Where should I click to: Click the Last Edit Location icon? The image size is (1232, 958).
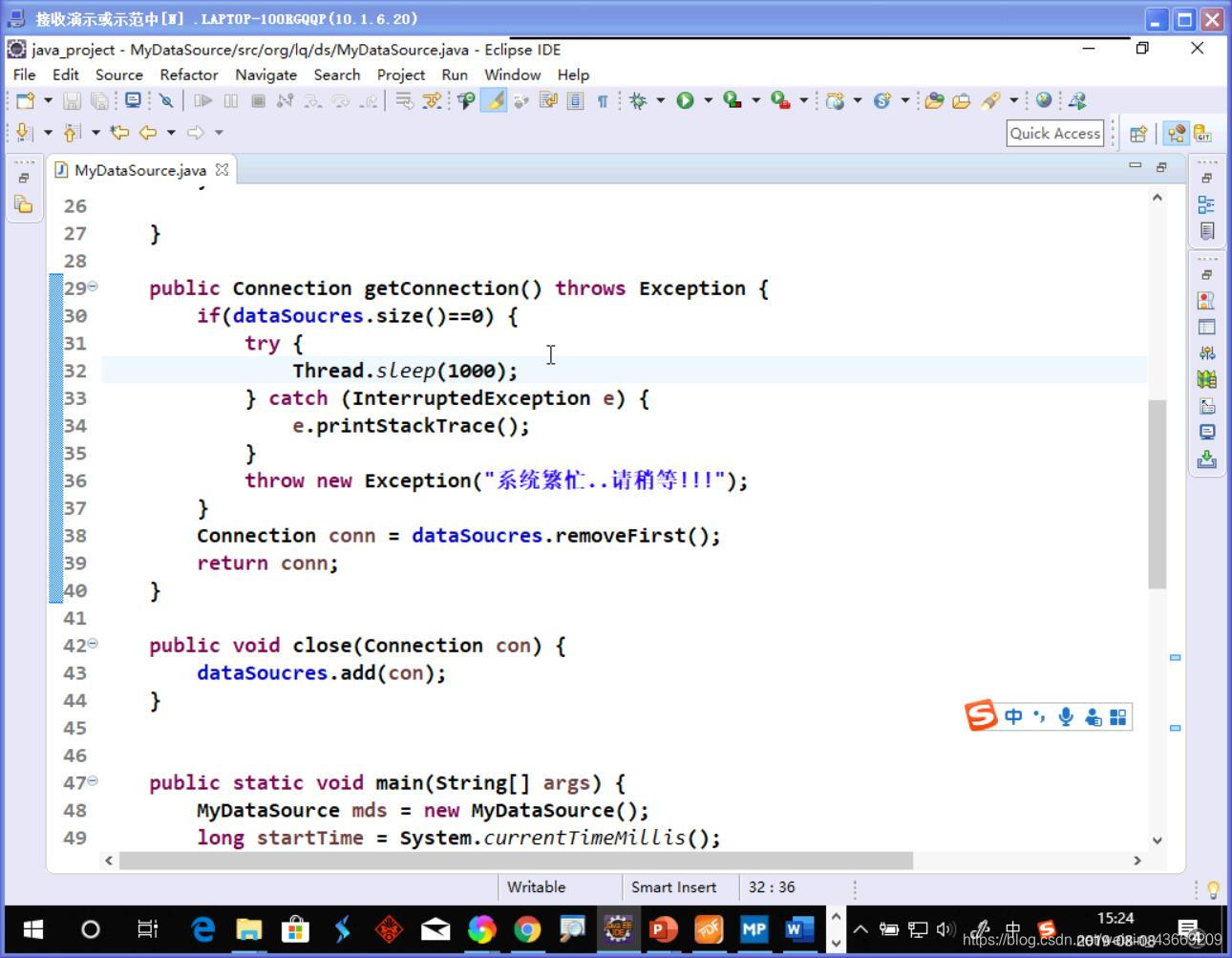[x=119, y=133]
